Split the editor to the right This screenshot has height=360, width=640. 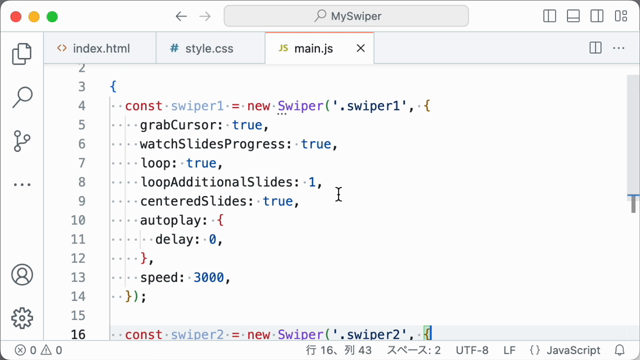point(596,48)
